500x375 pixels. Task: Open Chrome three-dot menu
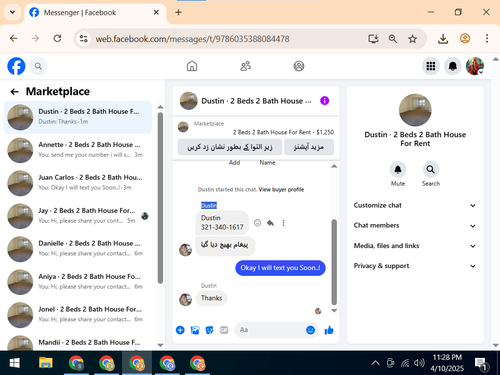pos(487,39)
